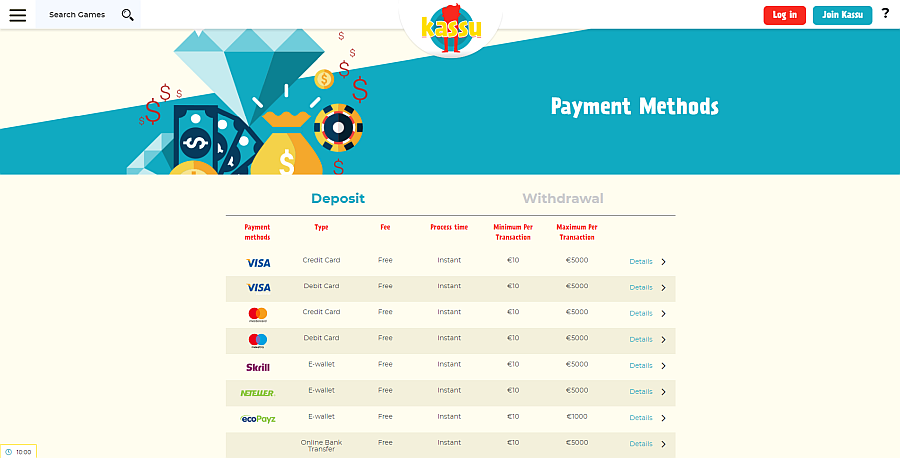Click Free fee in ecoPayz row

click(x=385, y=417)
